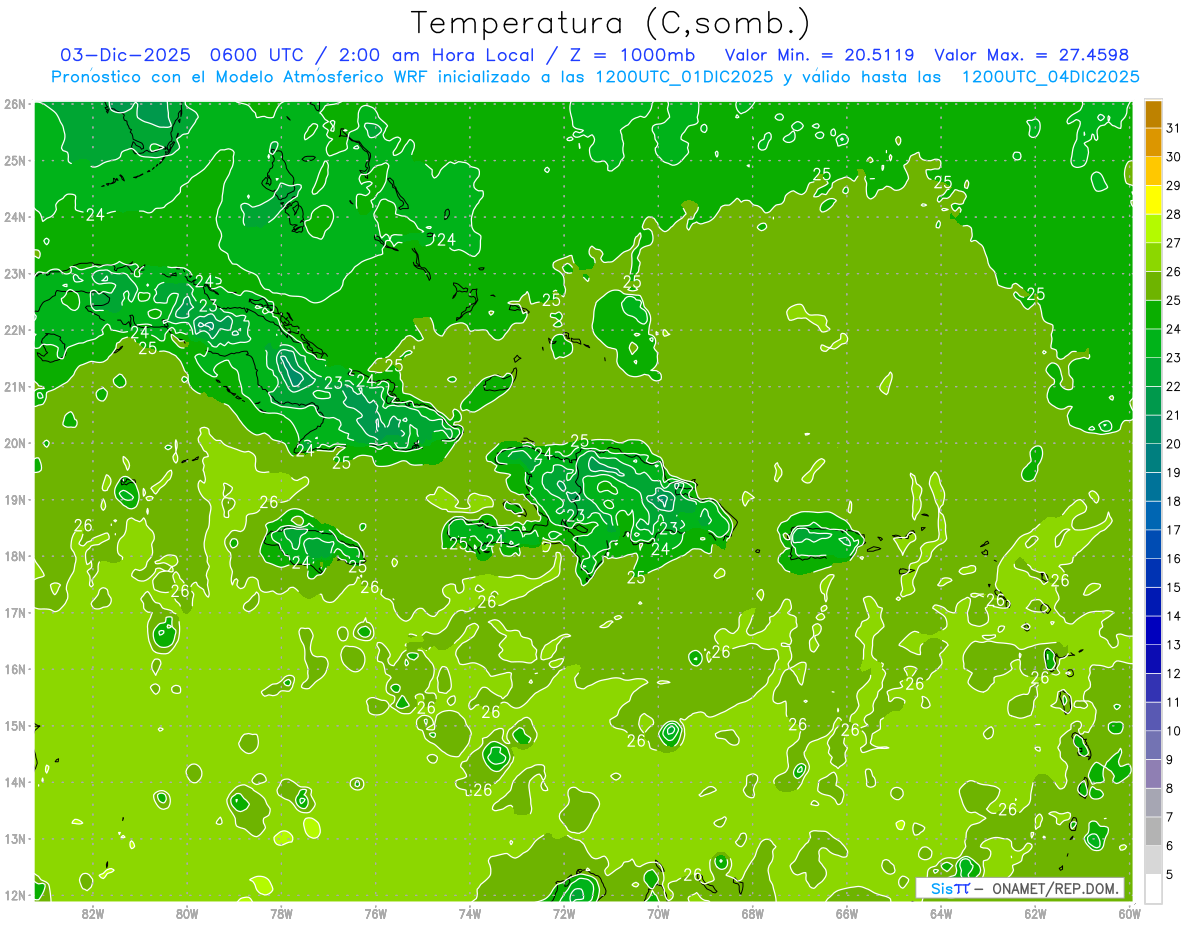Click the legend value '31'

click(x=1174, y=129)
